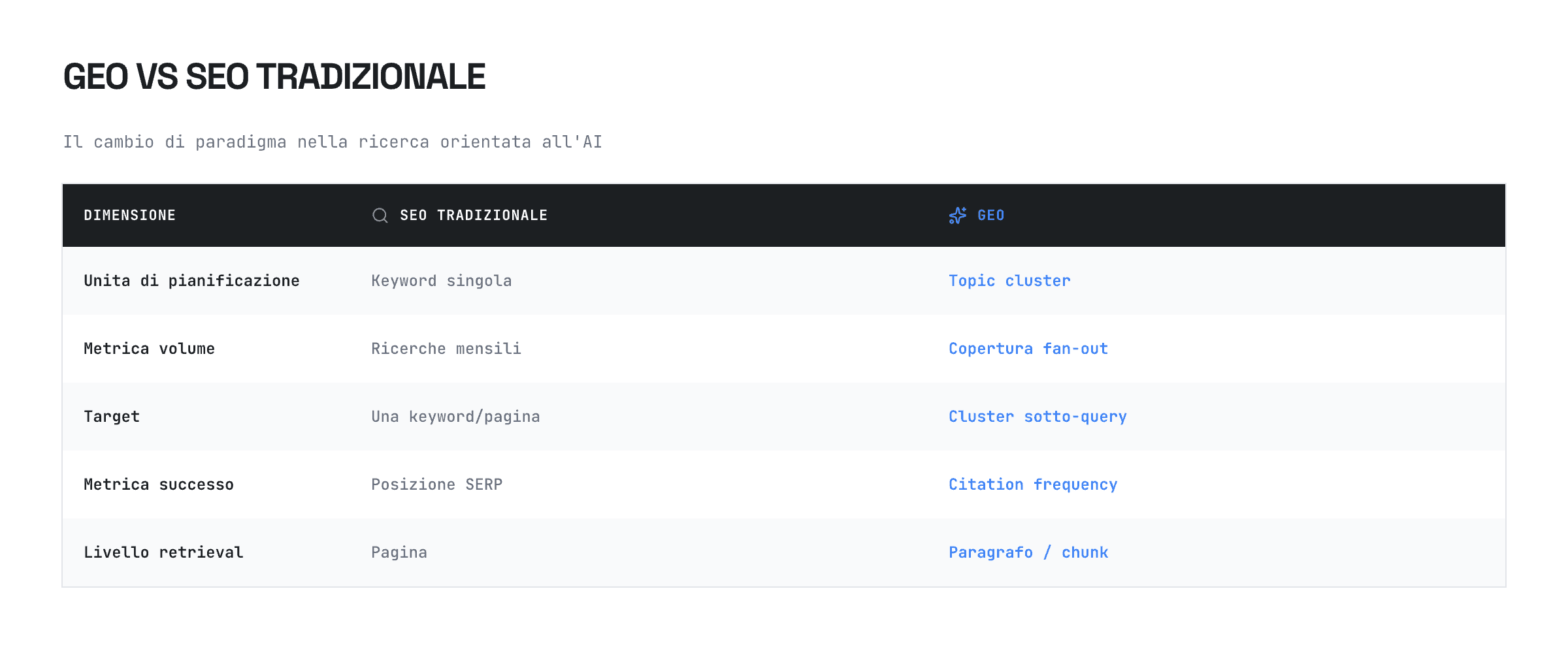Select the subtitle about paradigm shift
1568x653 pixels.
pyautogui.click(x=333, y=140)
